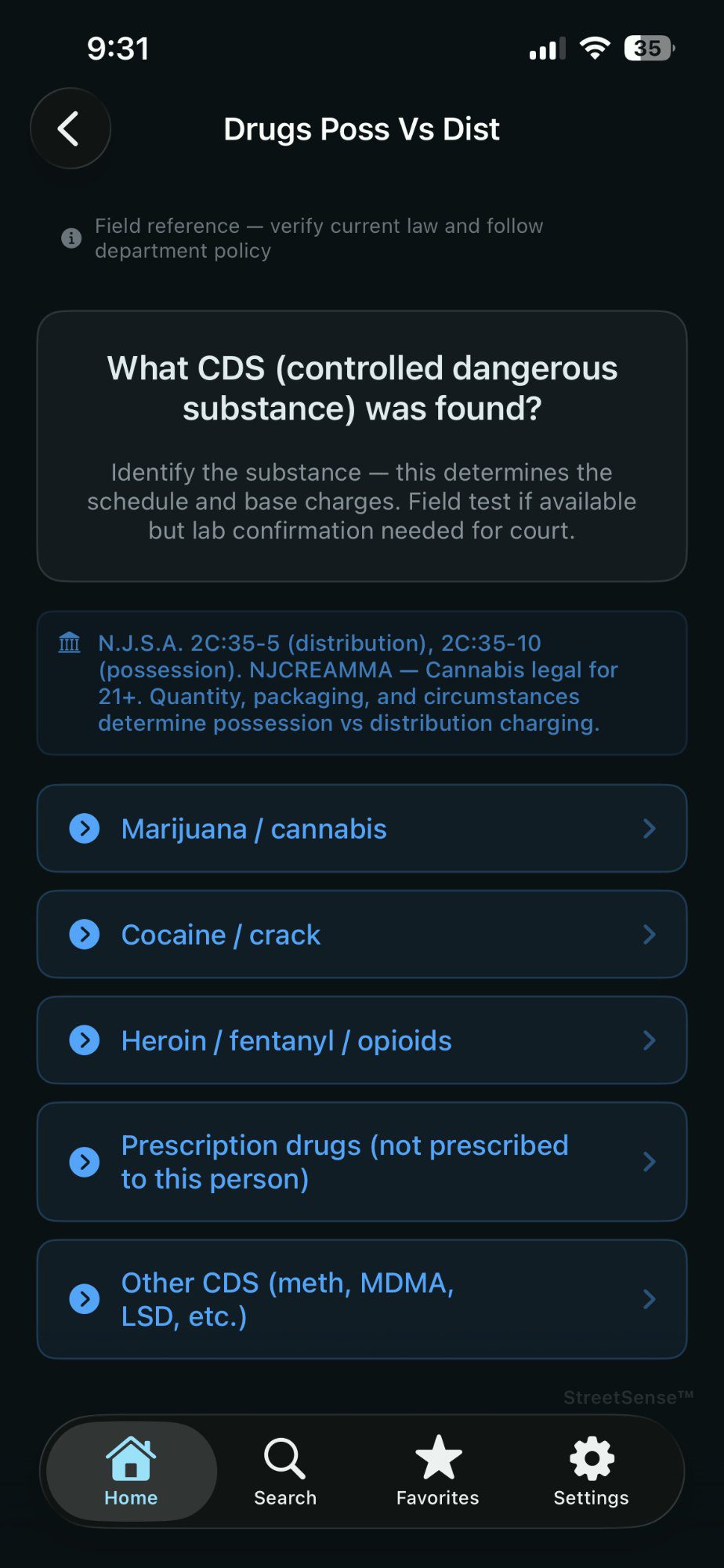This screenshot has height=1568, width=724.
Task: Tap the arrow icon beside Heroin / fentanyl / opioids
Action: 85,1040
